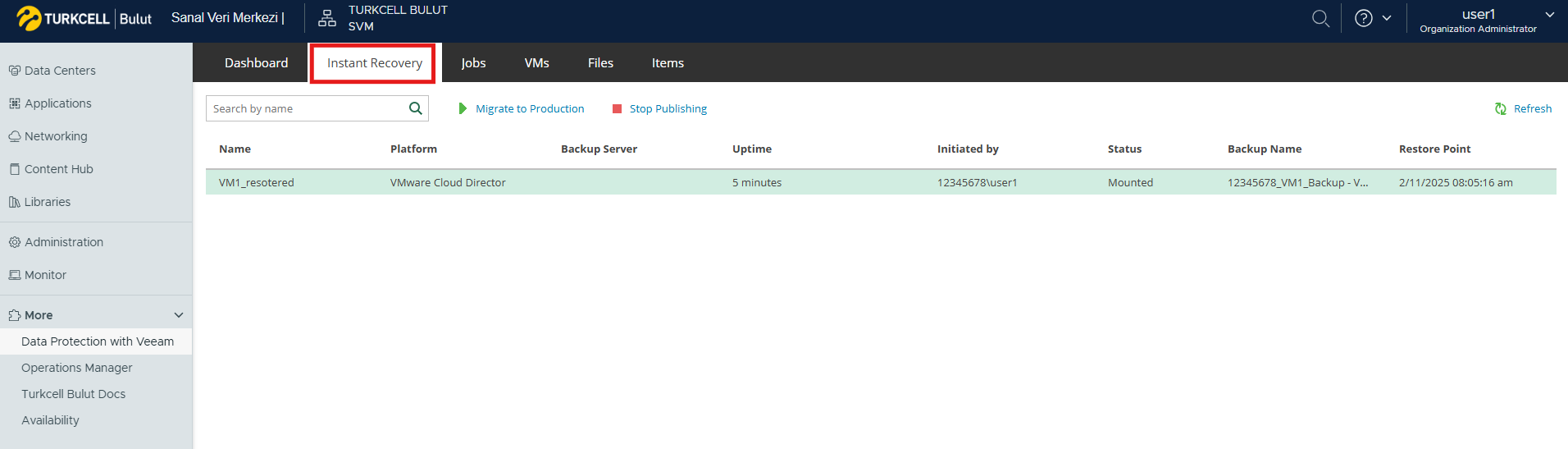The image size is (1568, 449).
Task: Open the help question mark icon
Action: coord(1363,18)
